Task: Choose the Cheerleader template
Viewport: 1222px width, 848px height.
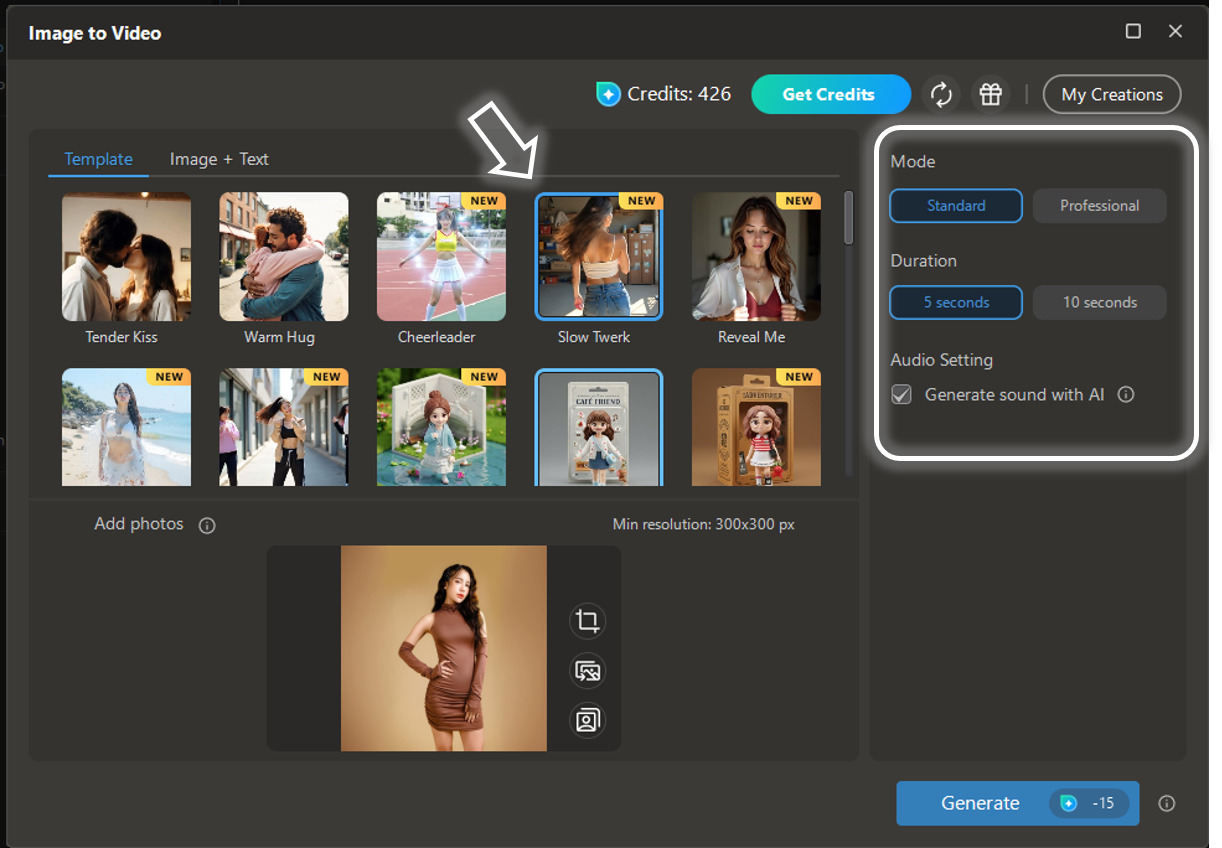Action: [441, 256]
